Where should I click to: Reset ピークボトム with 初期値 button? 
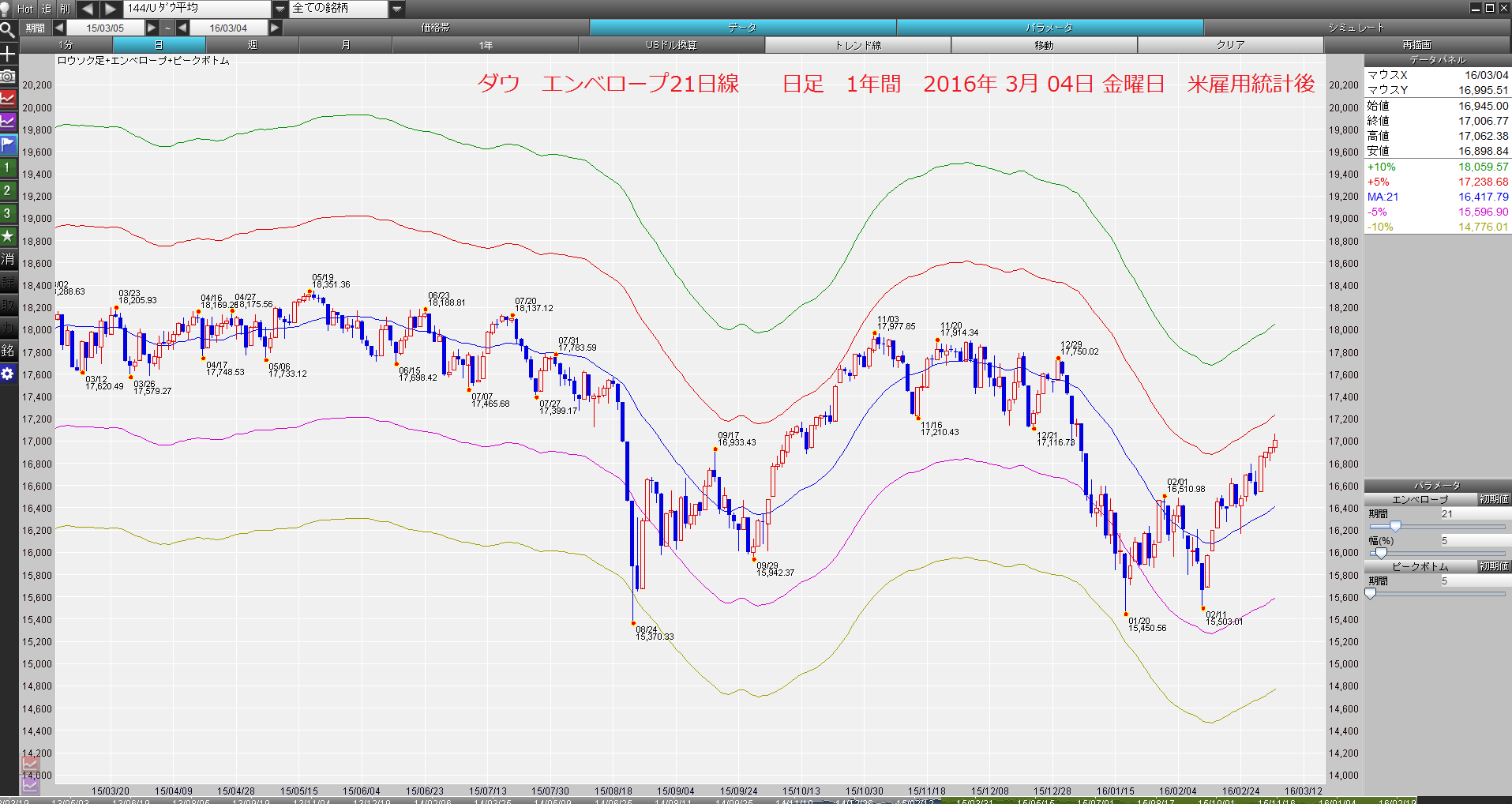point(1494,566)
